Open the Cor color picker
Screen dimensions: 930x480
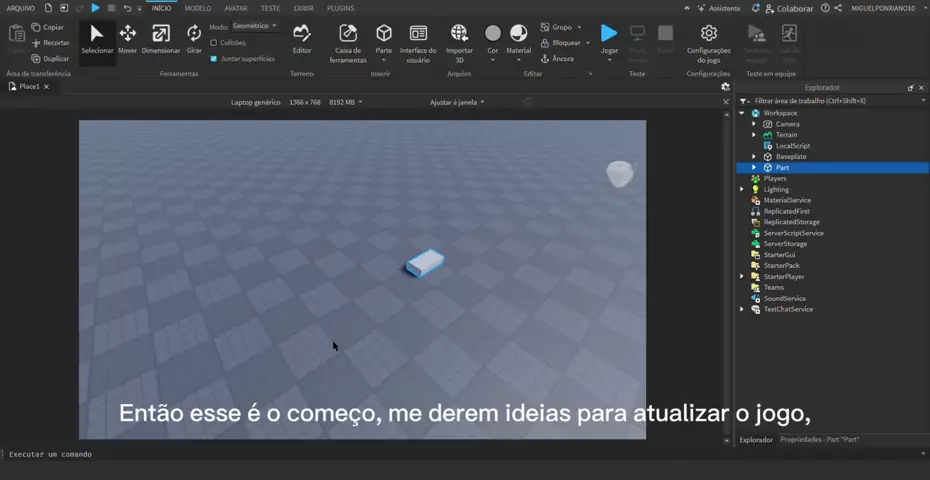click(x=492, y=38)
